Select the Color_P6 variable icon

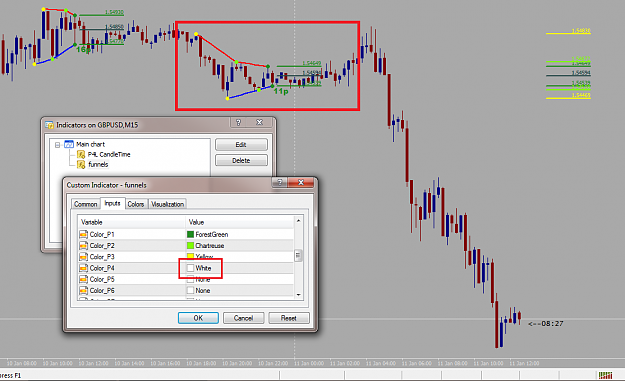(x=83, y=291)
